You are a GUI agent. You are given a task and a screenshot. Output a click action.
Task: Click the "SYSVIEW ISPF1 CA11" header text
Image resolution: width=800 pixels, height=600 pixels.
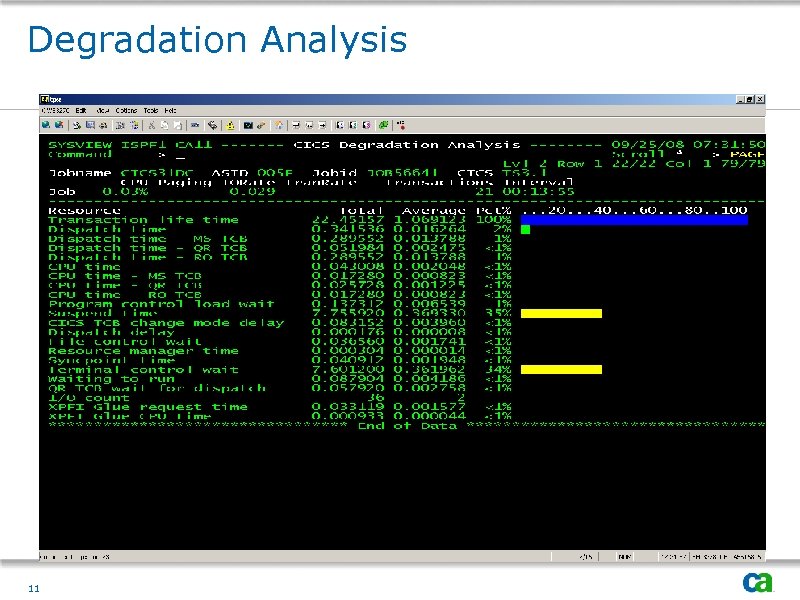tap(130, 145)
